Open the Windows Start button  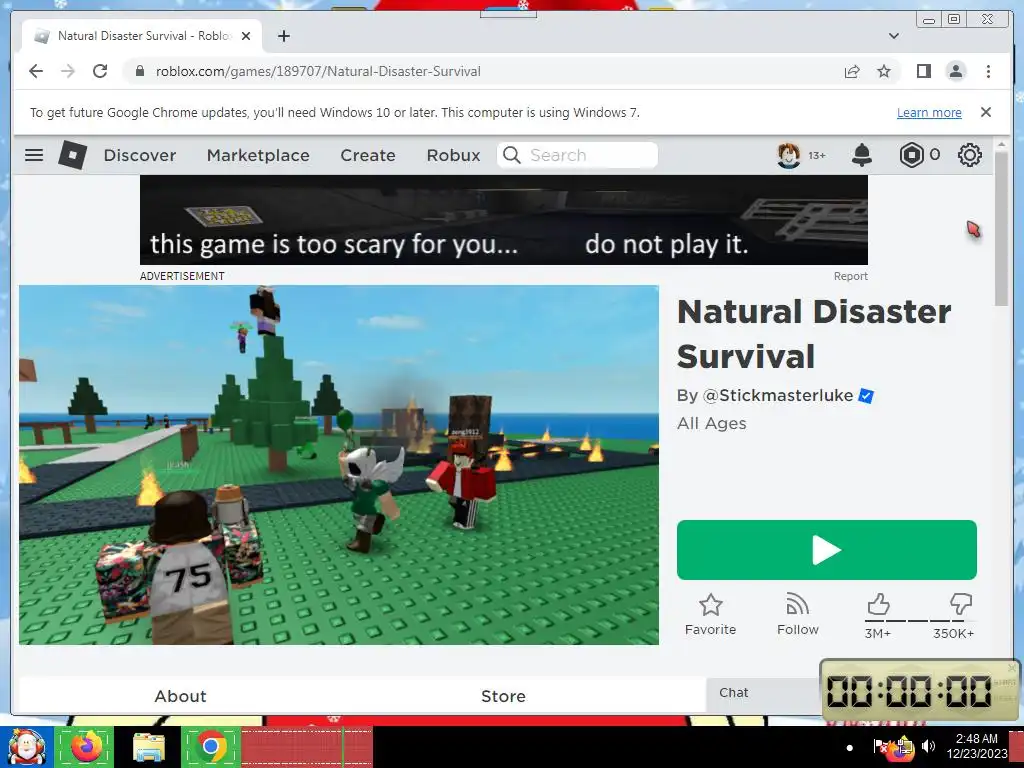[x=26, y=746]
